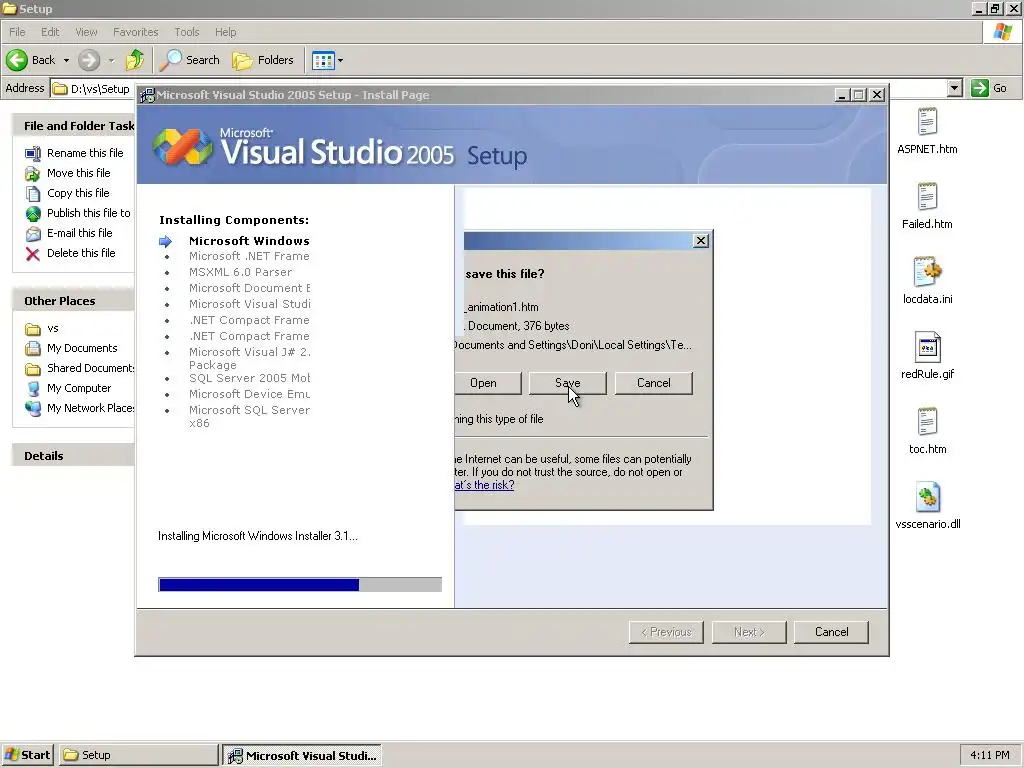Select the redRule.gif file icon
1024x768 pixels.
(x=927, y=347)
